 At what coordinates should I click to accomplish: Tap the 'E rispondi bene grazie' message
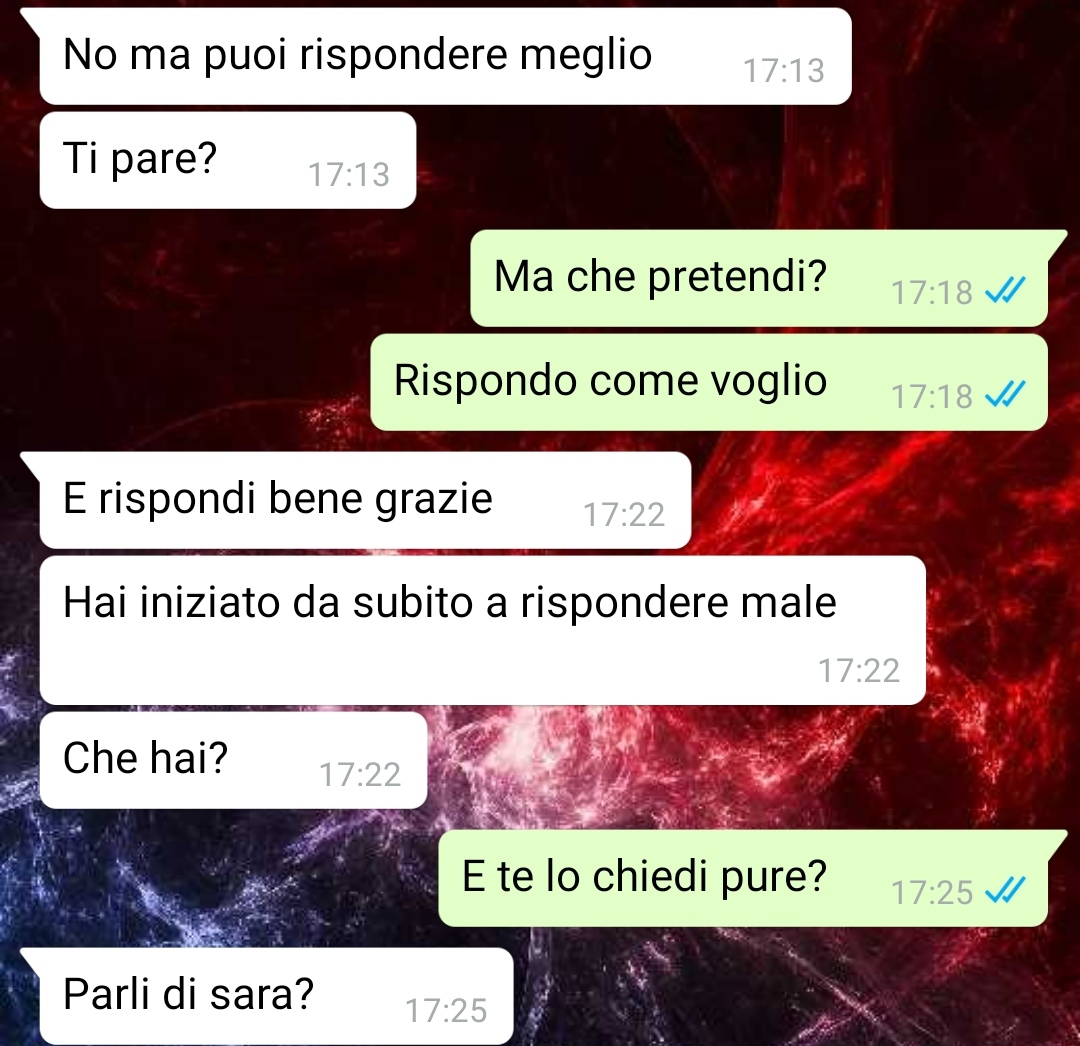[x=365, y=500]
